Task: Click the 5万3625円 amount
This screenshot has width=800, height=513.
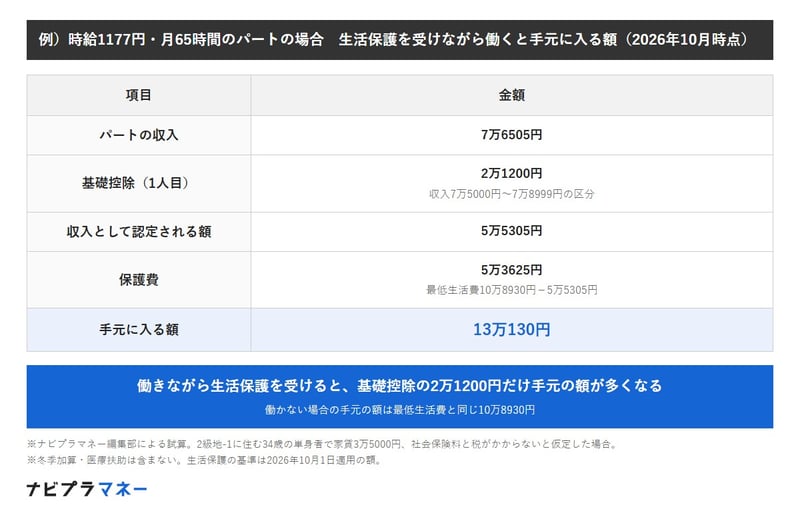Action: click(x=511, y=270)
